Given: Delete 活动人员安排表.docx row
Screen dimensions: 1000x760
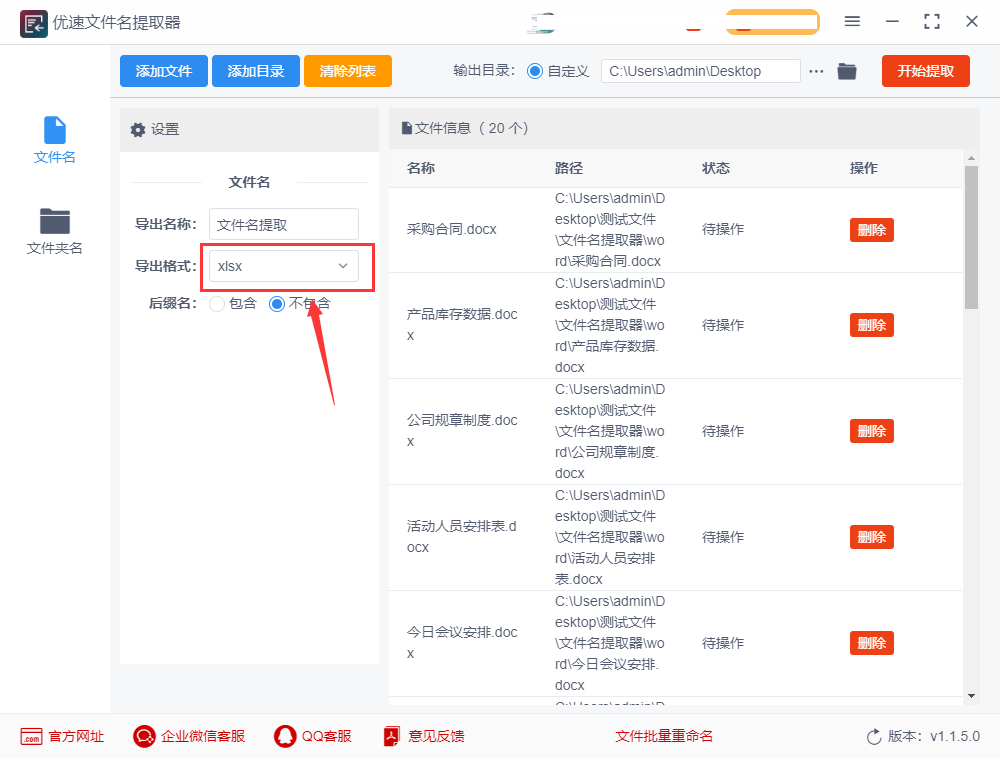Looking at the screenshot, I should point(872,537).
